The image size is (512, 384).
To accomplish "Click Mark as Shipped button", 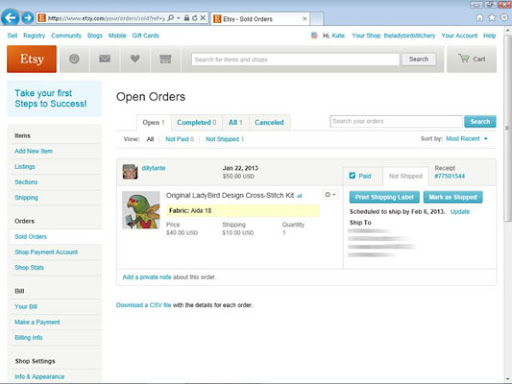I will (x=453, y=197).
